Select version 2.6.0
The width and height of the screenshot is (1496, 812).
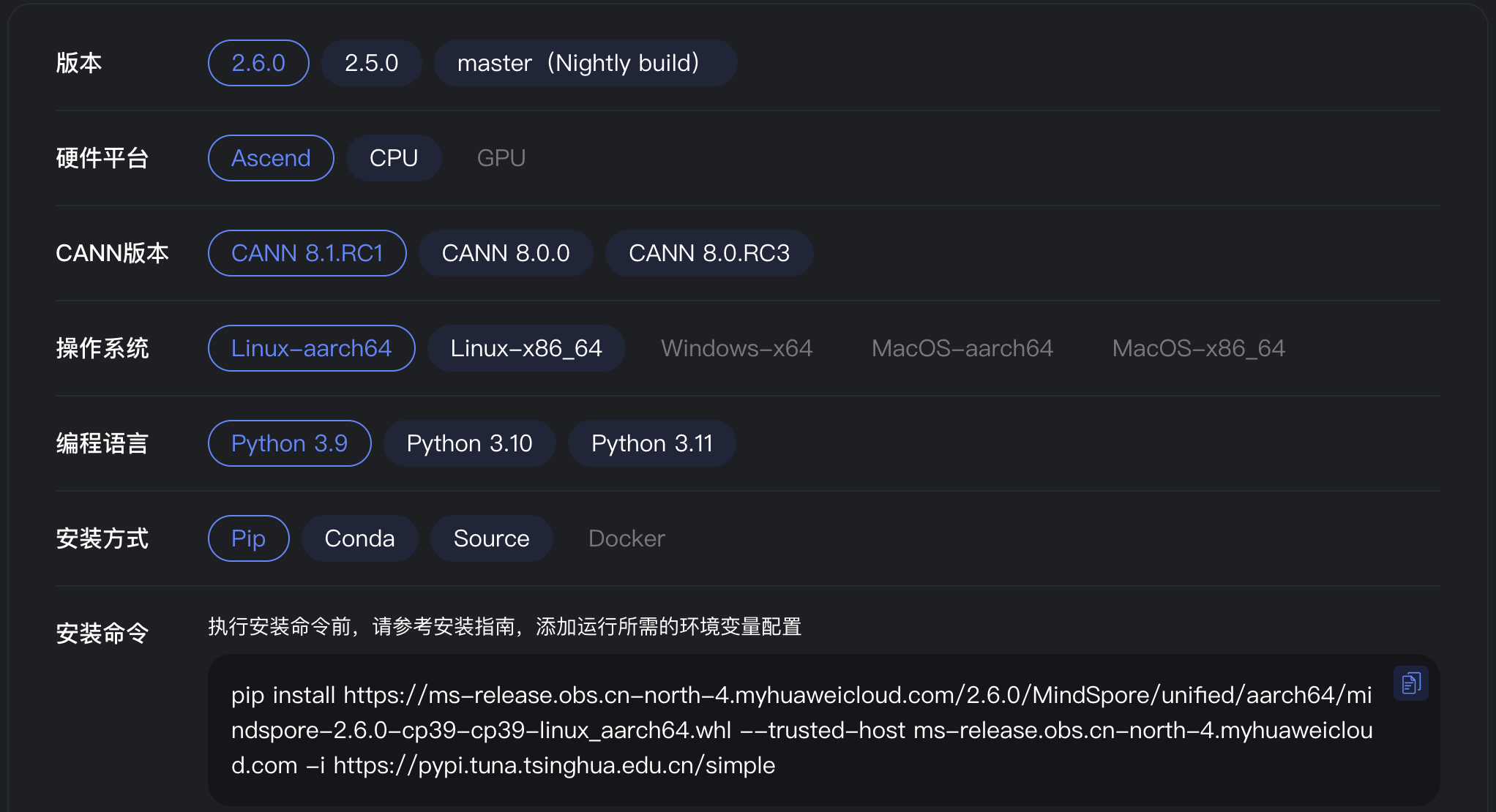(258, 63)
